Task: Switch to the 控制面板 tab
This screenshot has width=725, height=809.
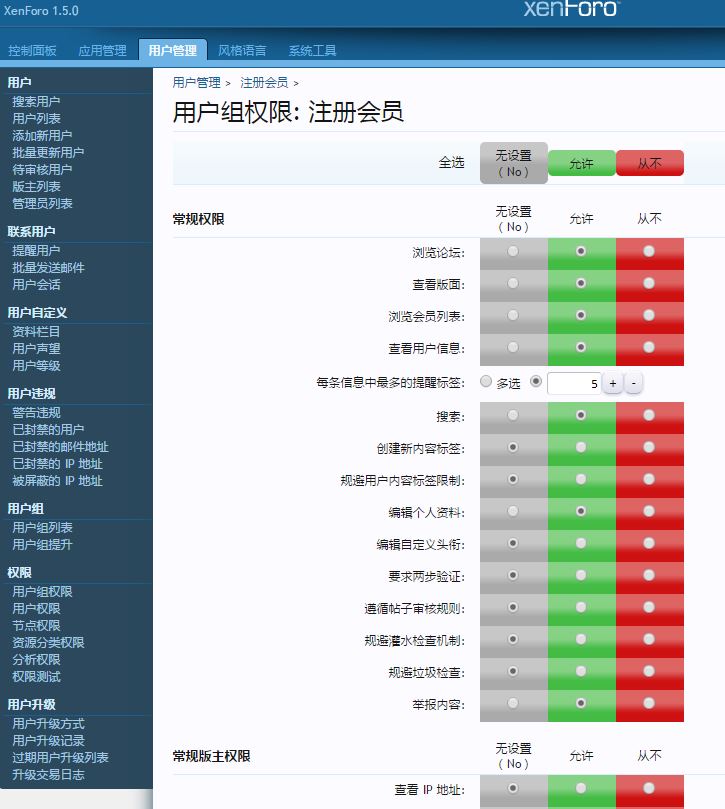Action: pyautogui.click(x=32, y=51)
